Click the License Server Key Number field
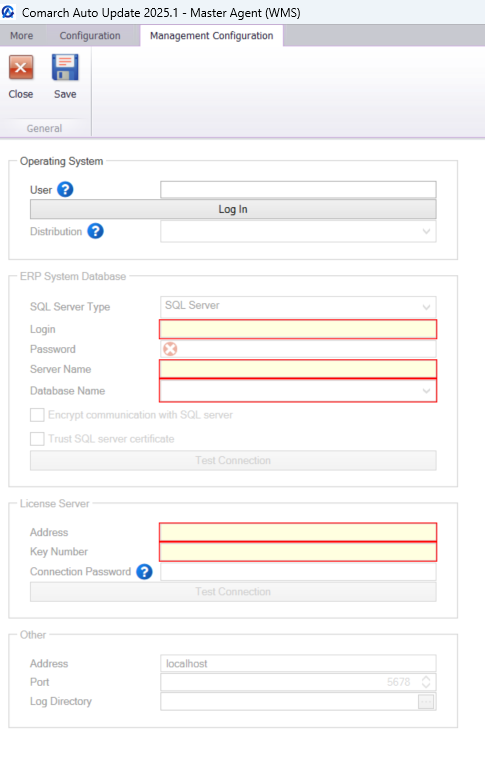 298,552
